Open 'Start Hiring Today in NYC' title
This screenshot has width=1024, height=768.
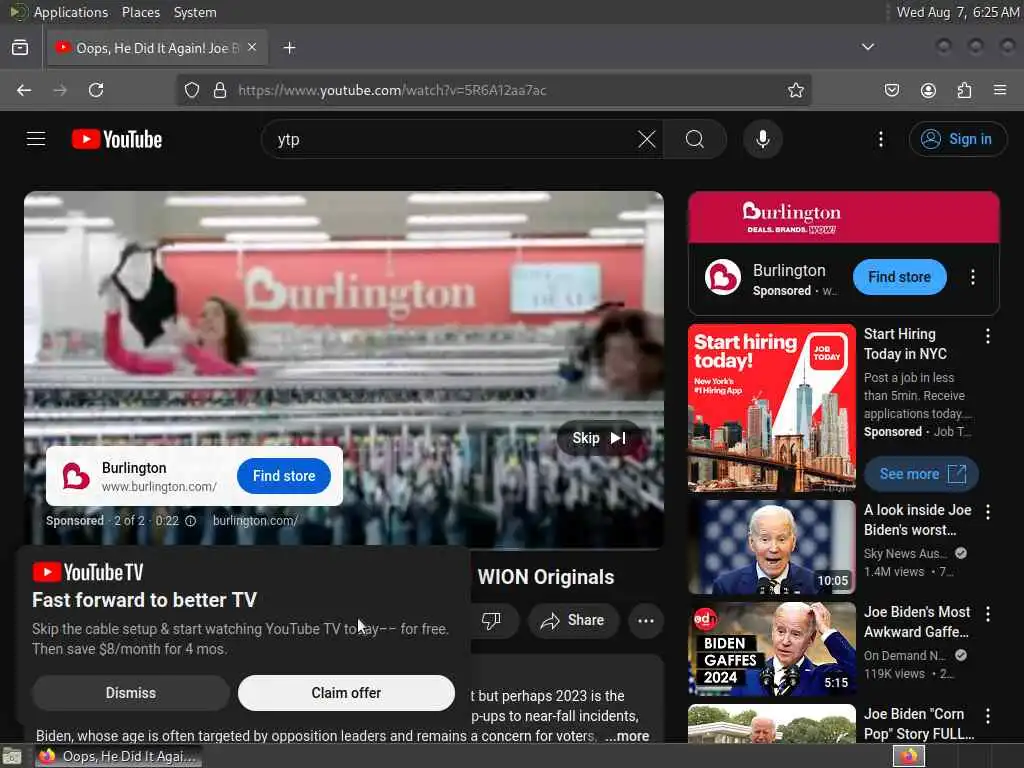pos(904,344)
